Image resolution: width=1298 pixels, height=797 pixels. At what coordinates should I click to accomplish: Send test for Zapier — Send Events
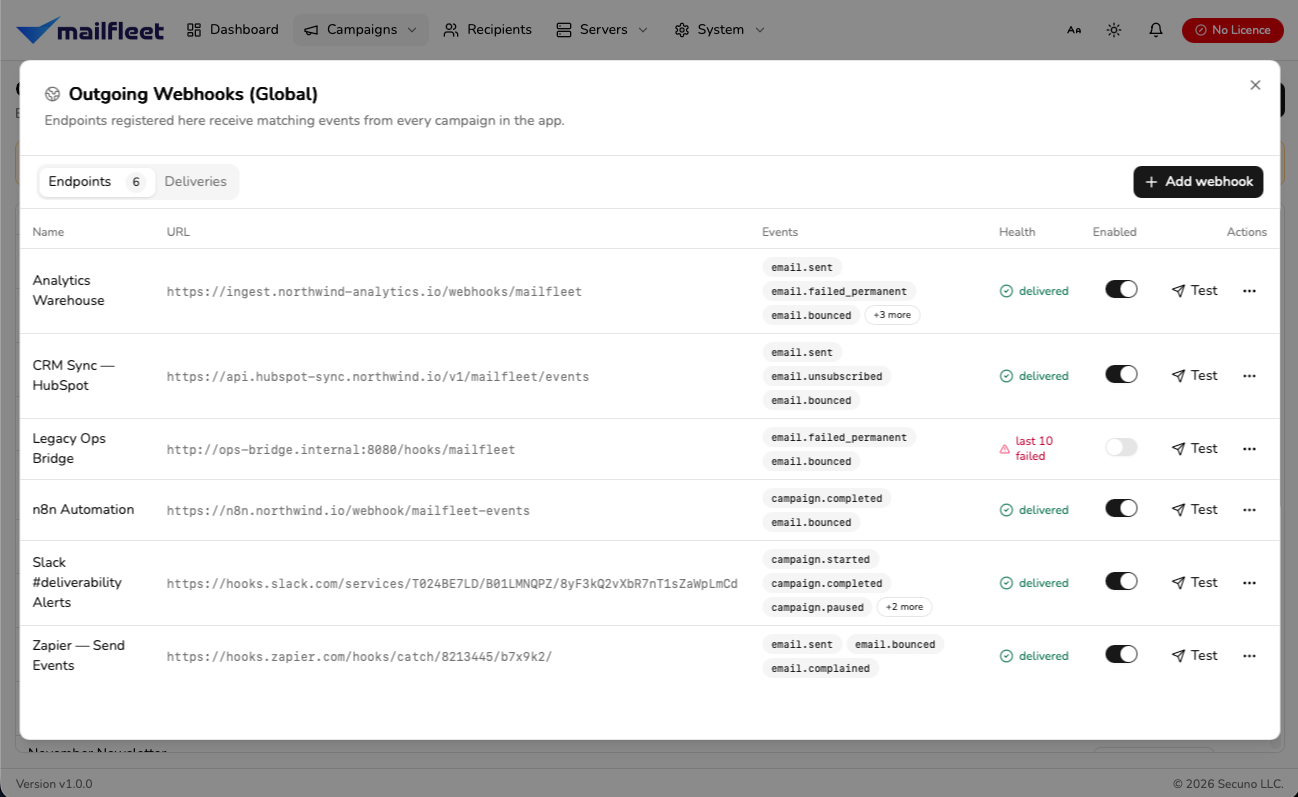point(1194,656)
